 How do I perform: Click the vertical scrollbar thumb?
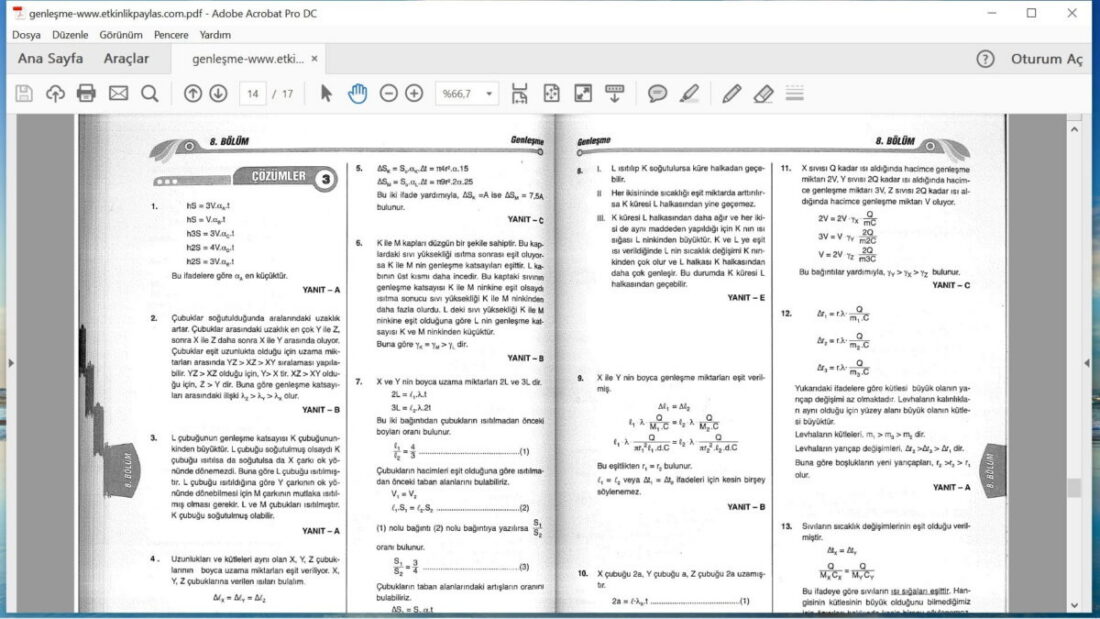tap(1074, 488)
